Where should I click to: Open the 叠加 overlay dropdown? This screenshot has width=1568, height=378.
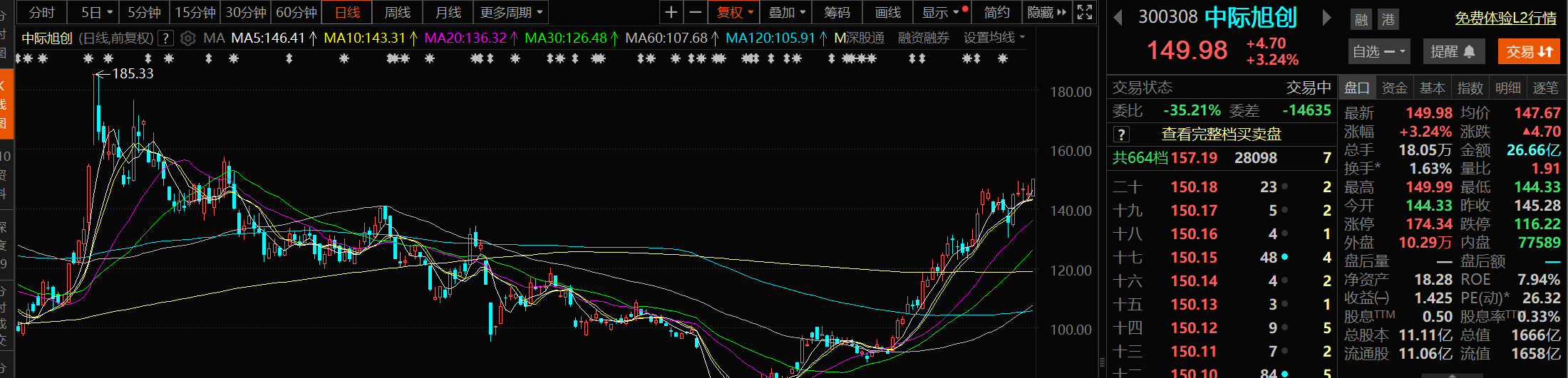[786, 12]
